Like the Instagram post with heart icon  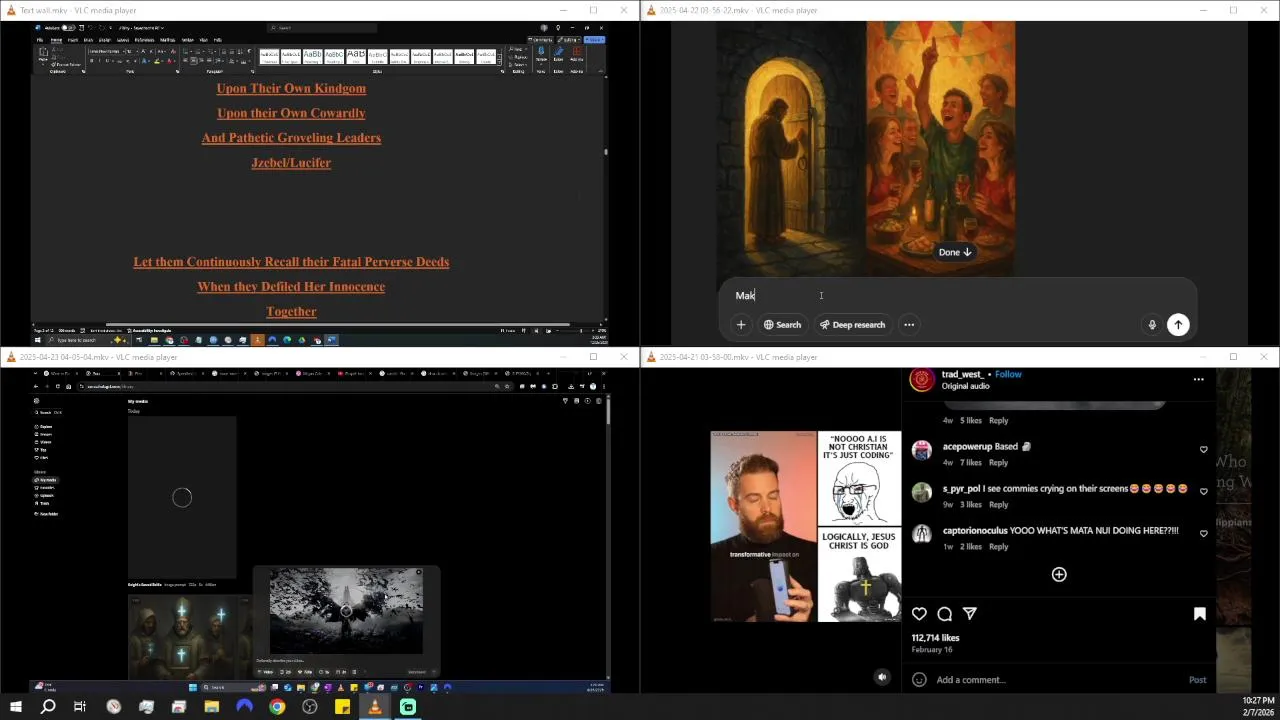[x=919, y=614]
